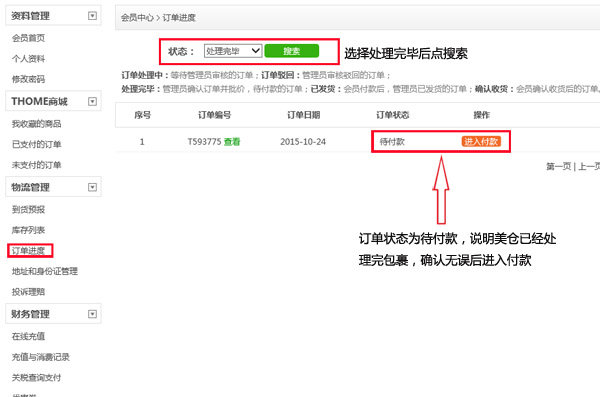The width and height of the screenshot is (600, 397).
Task: Select 订单进度 in sidebar
Action: click(28, 251)
